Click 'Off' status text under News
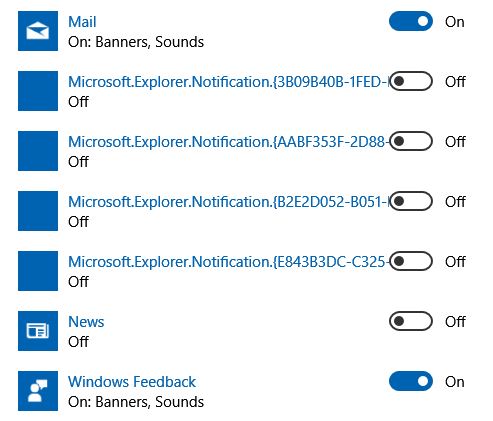 coord(78,342)
